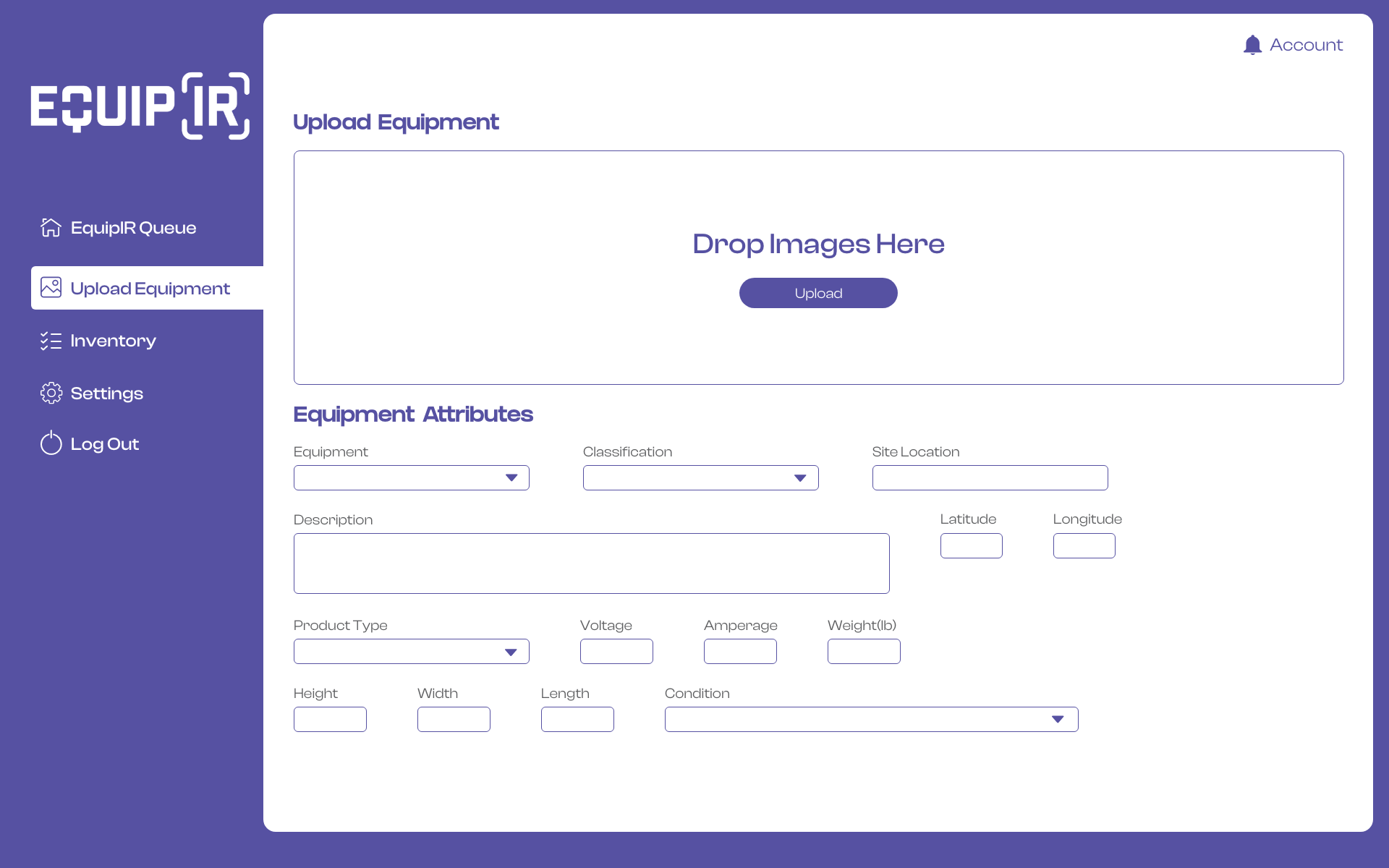
Task: Open the Settings menu item
Action: [106, 393]
